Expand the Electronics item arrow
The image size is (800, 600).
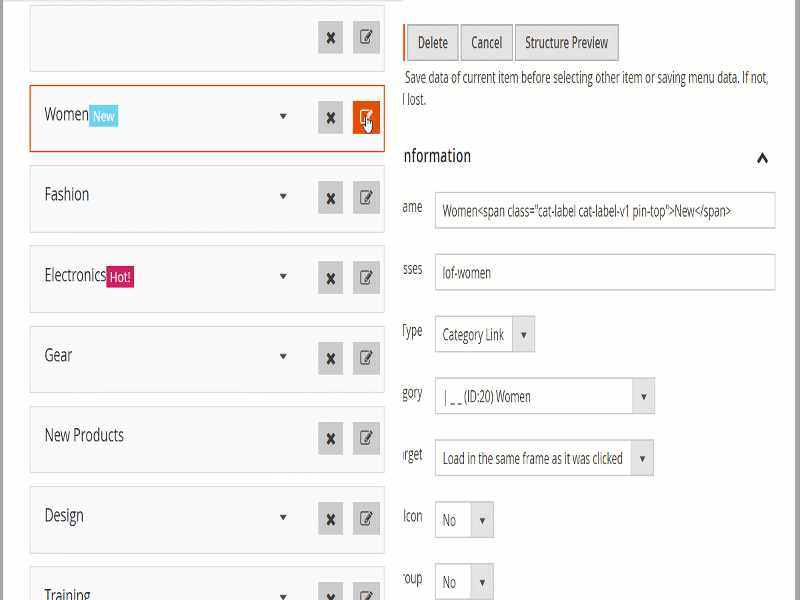[x=283, y=277]
